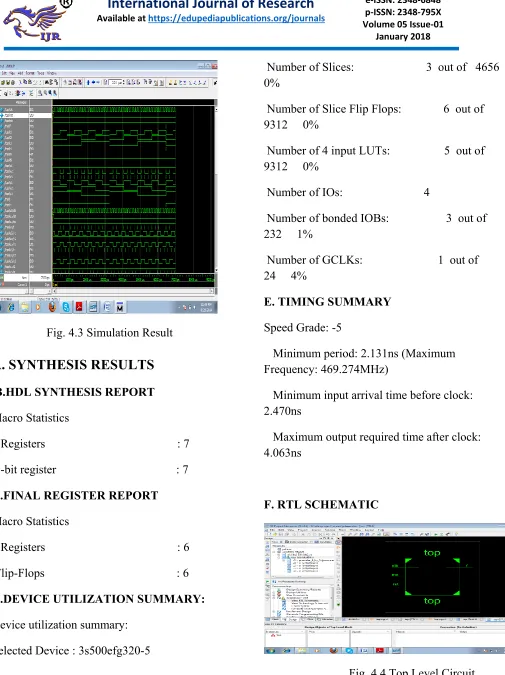The height and width of the screenshot is (675, 505).
Task: Click Internet Explorer icon in simulation screenshot taskbar
Action: tap(11, 307)
